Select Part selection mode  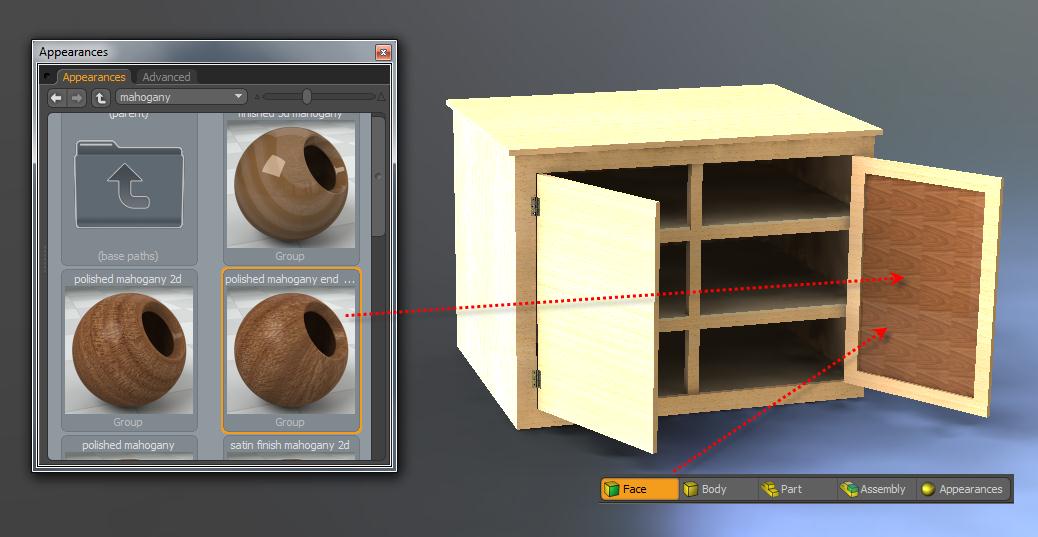point(798,489)
